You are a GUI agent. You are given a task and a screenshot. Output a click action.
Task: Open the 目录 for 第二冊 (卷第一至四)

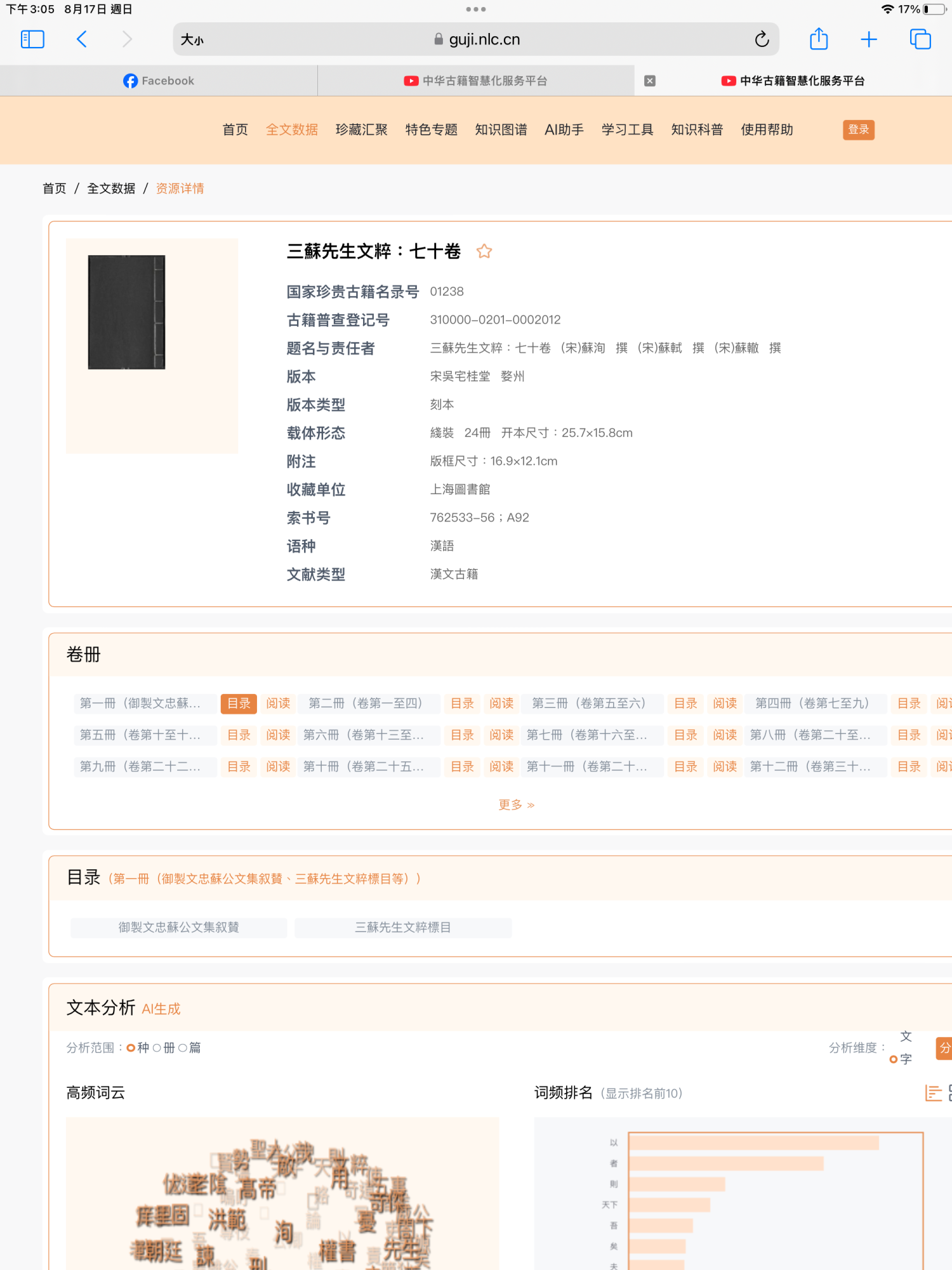462,703
